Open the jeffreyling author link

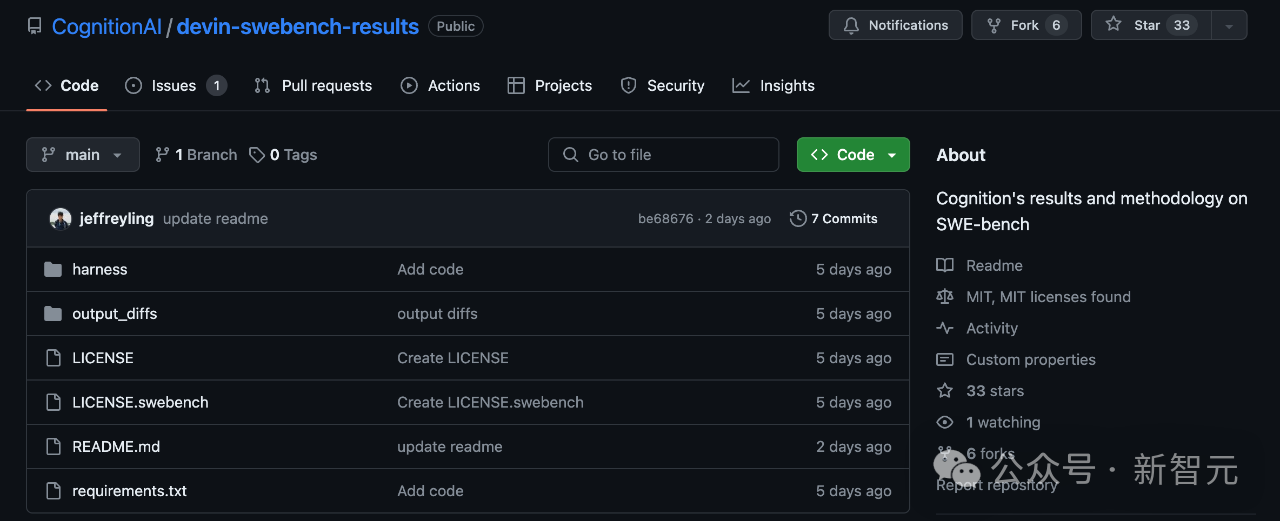coord(117,219)
